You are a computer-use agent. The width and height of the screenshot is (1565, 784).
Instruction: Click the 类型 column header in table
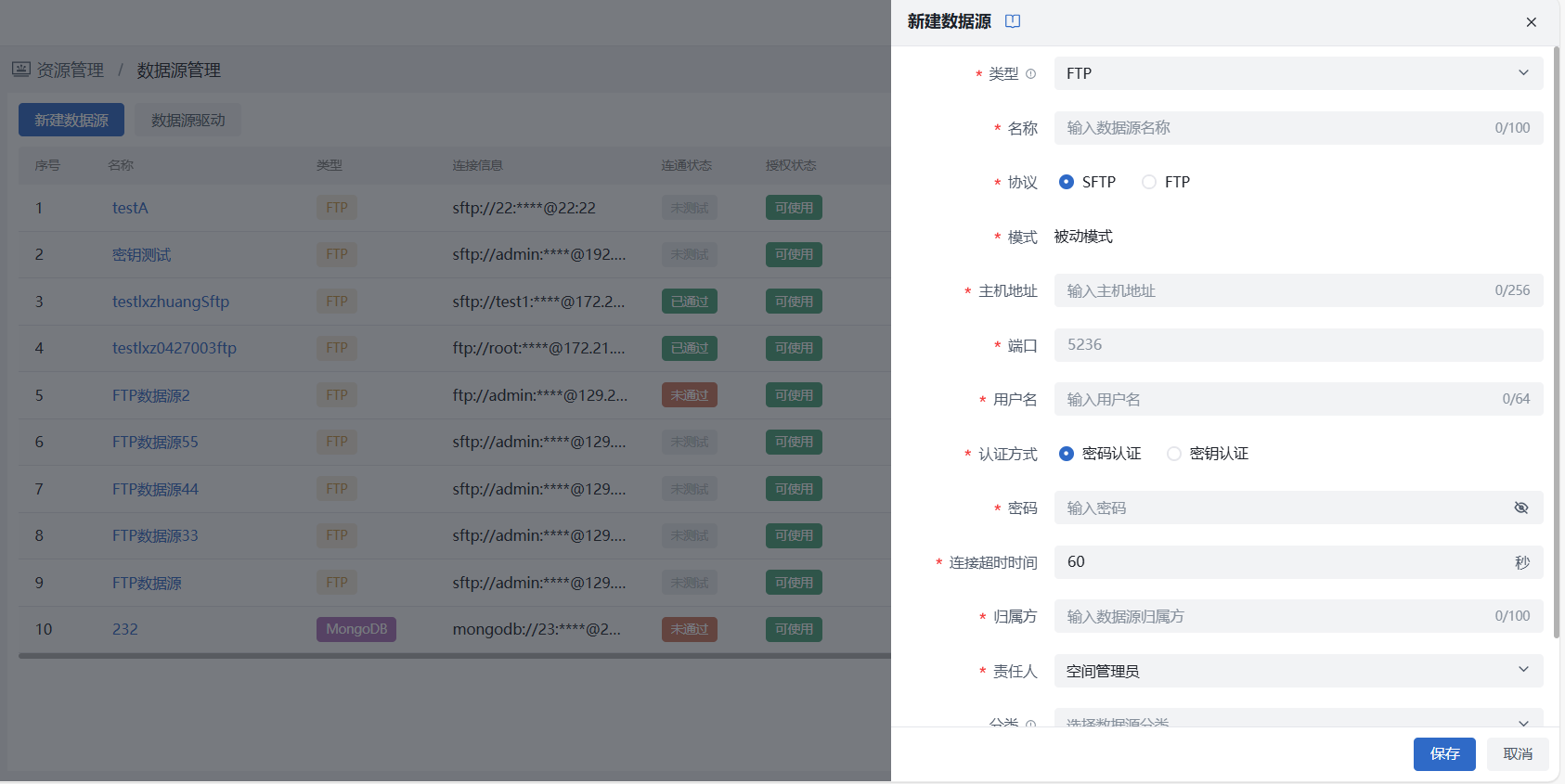[x=330, y=165]
